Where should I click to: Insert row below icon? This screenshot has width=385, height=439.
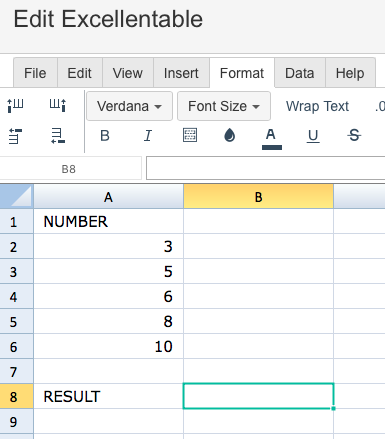(58, 136)
